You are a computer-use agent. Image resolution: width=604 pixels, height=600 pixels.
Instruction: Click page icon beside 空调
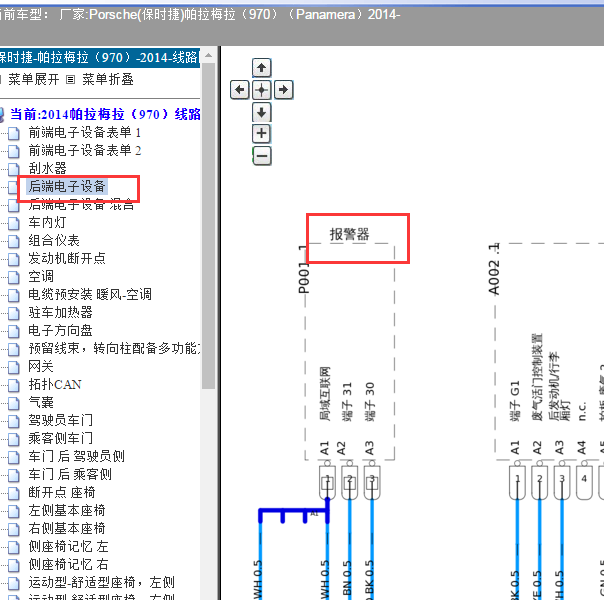[14, 277]
